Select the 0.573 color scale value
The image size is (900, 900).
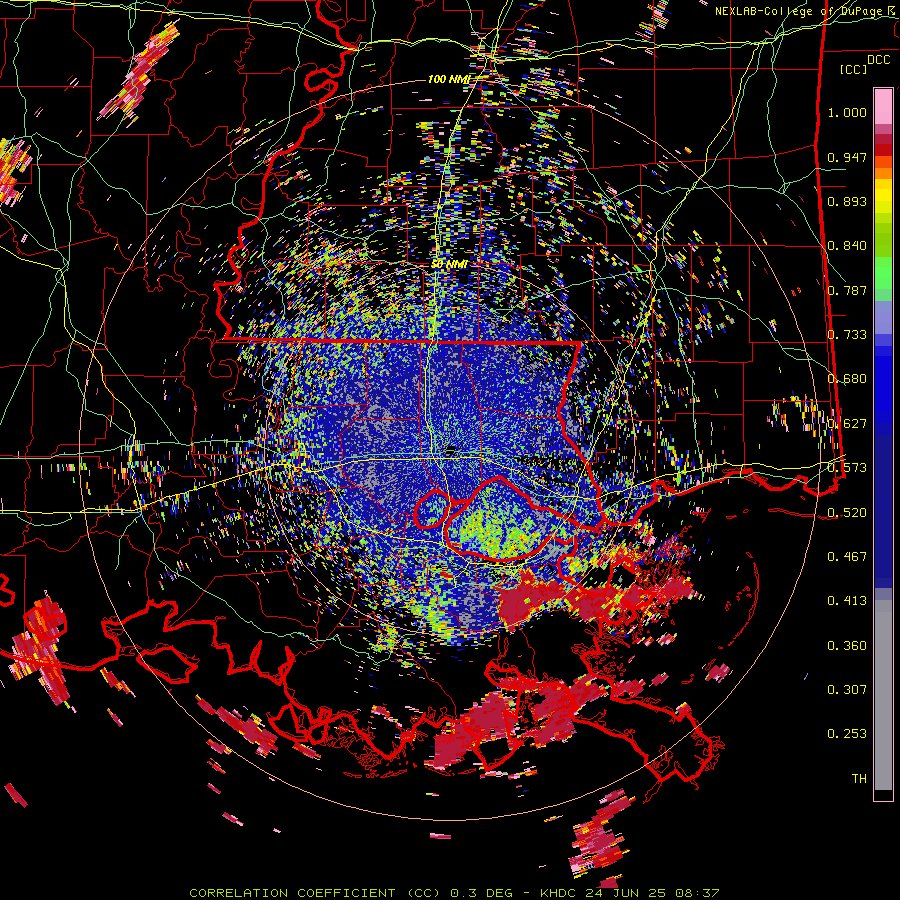point(847,468)
